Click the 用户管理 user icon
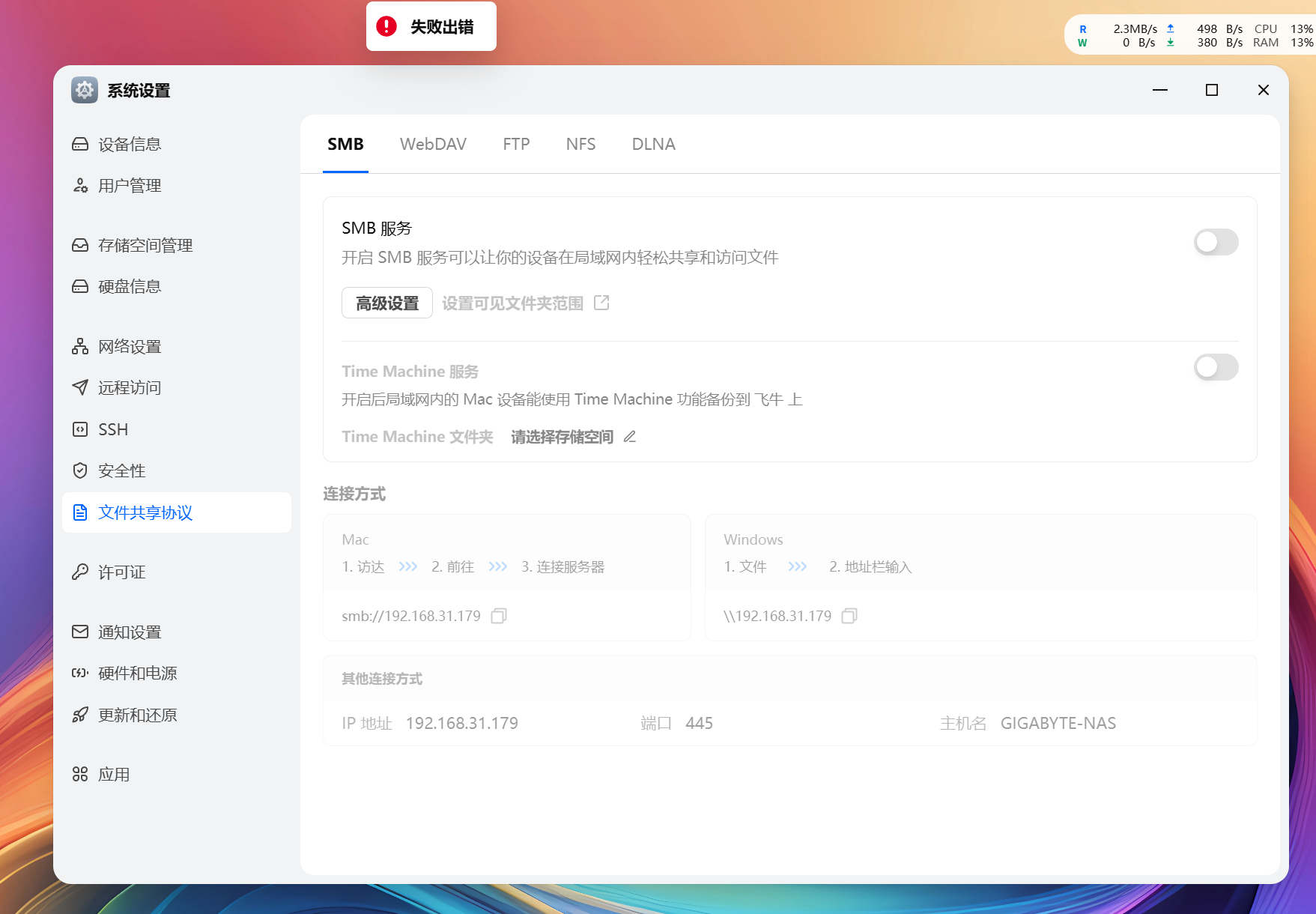 click(x=80, y=185)
